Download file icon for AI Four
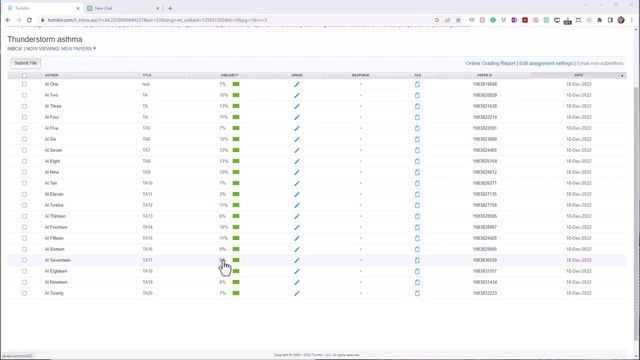 click(x=417, y=118)
